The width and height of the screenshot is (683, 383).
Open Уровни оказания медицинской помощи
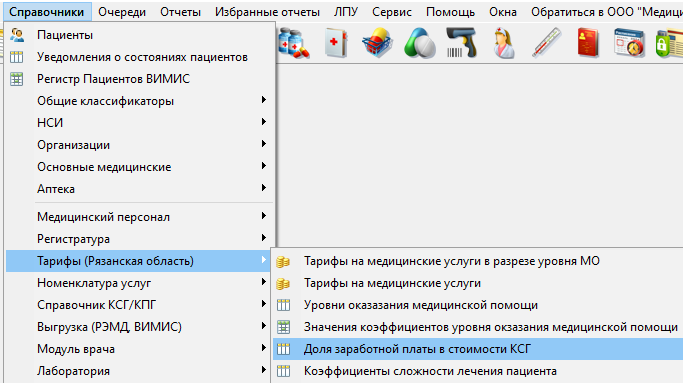478,305
